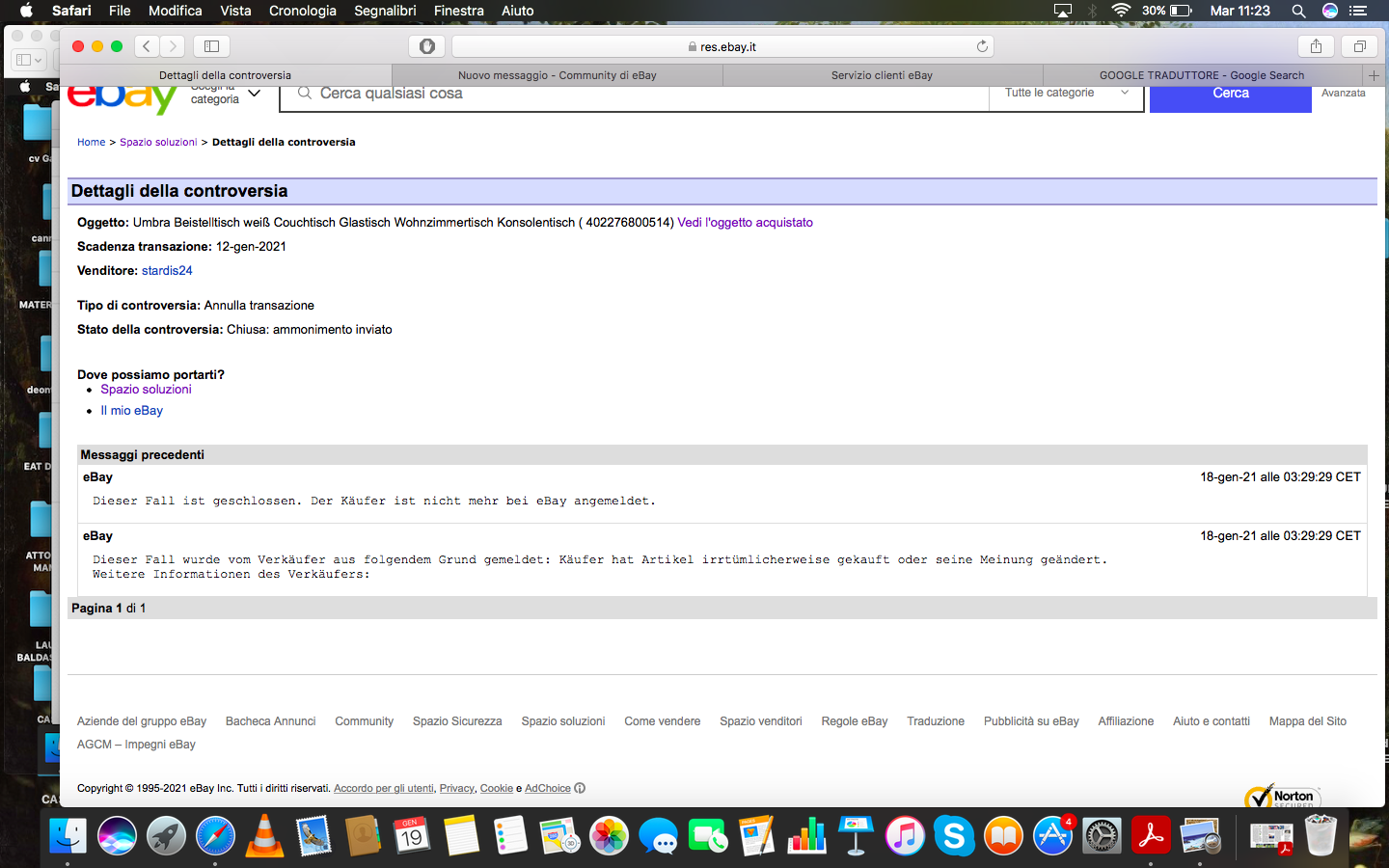1389x868 pixels.
Task: Click Safari forward arrow button
Action: pyautogui.click(x=173, y=45)
